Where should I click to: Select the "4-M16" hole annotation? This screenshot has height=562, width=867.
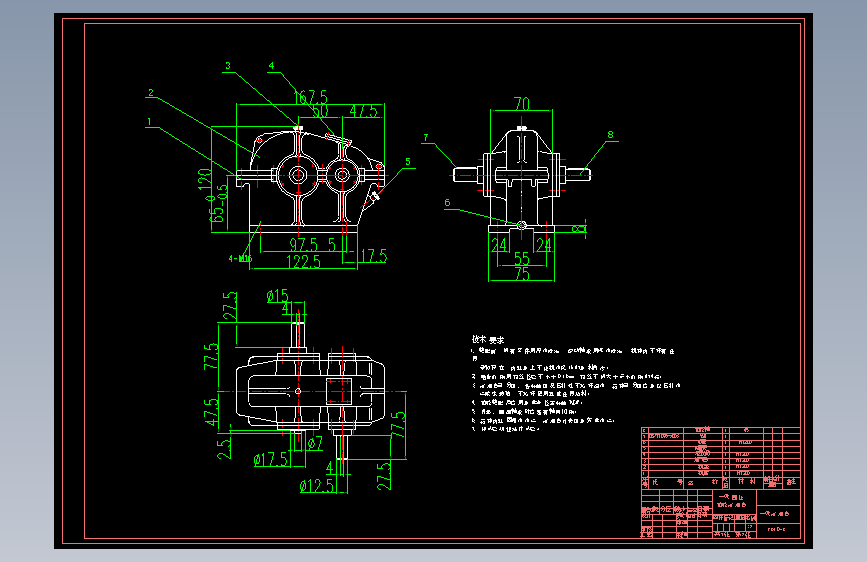pyautogui.click(x=240, y=258)
